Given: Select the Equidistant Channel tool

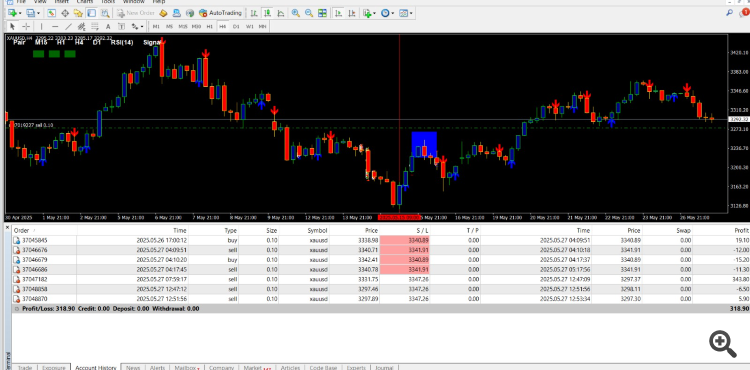Looking at the screenshot, I should point(81,26).
